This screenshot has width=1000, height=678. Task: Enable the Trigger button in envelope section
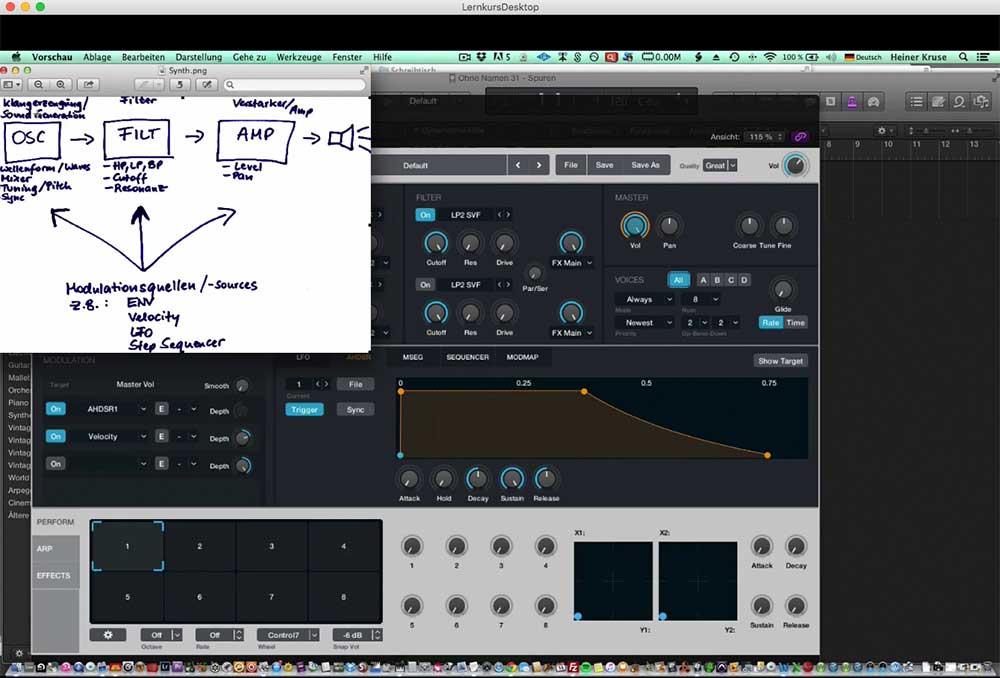304,409
